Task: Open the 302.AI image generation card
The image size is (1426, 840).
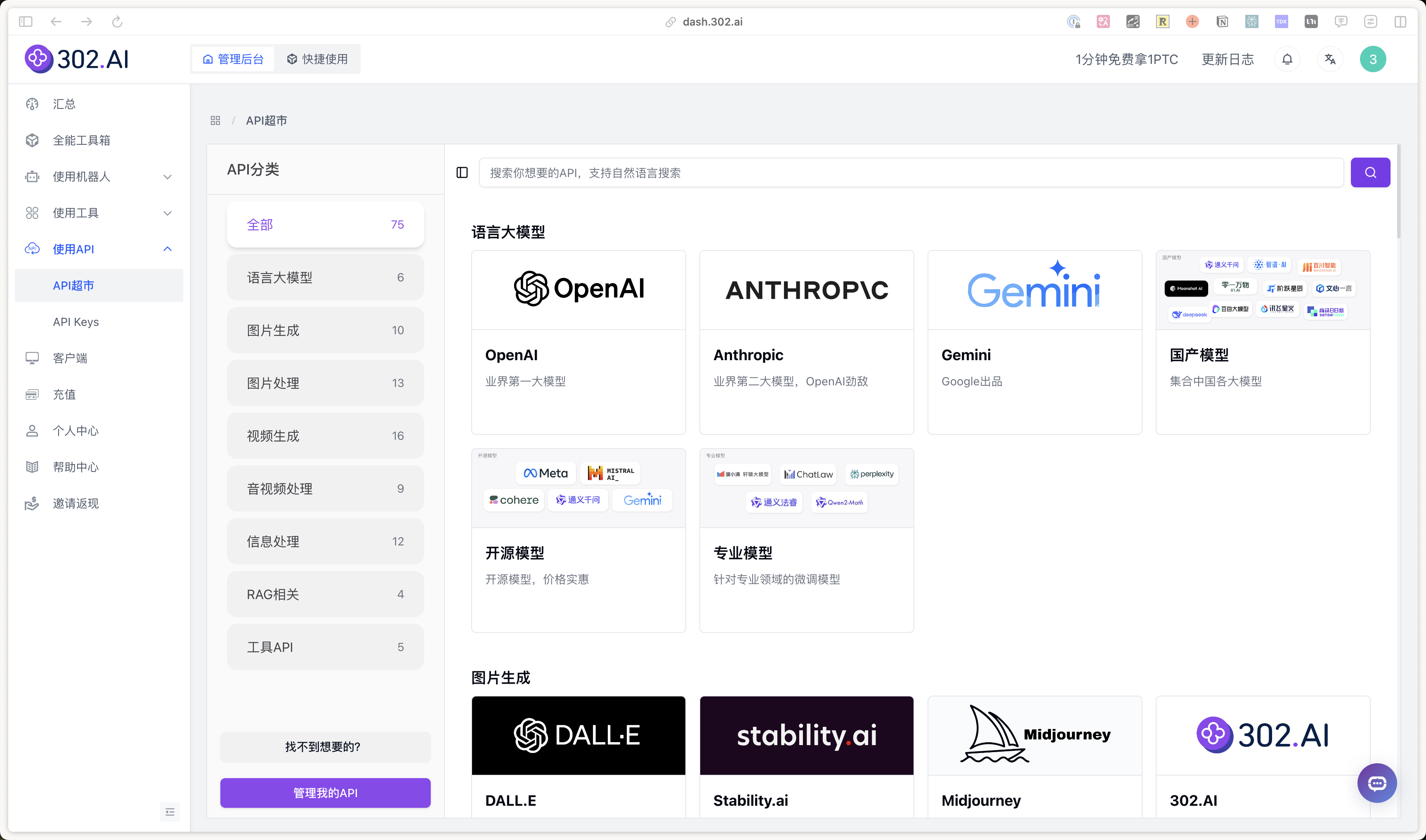Action: coord(1263,757)
